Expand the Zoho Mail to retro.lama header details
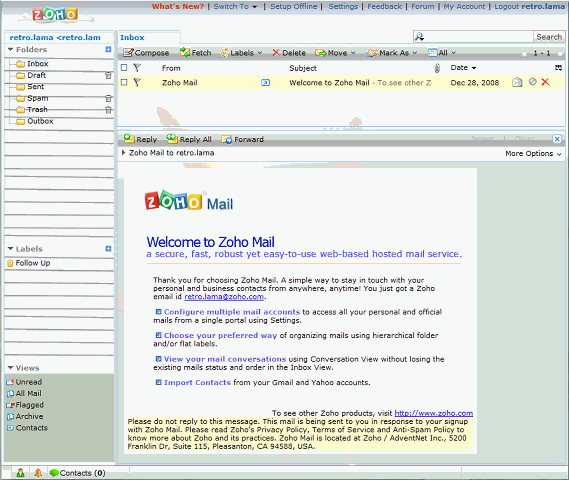The image size is (569, 480). (x=123, y=153)
